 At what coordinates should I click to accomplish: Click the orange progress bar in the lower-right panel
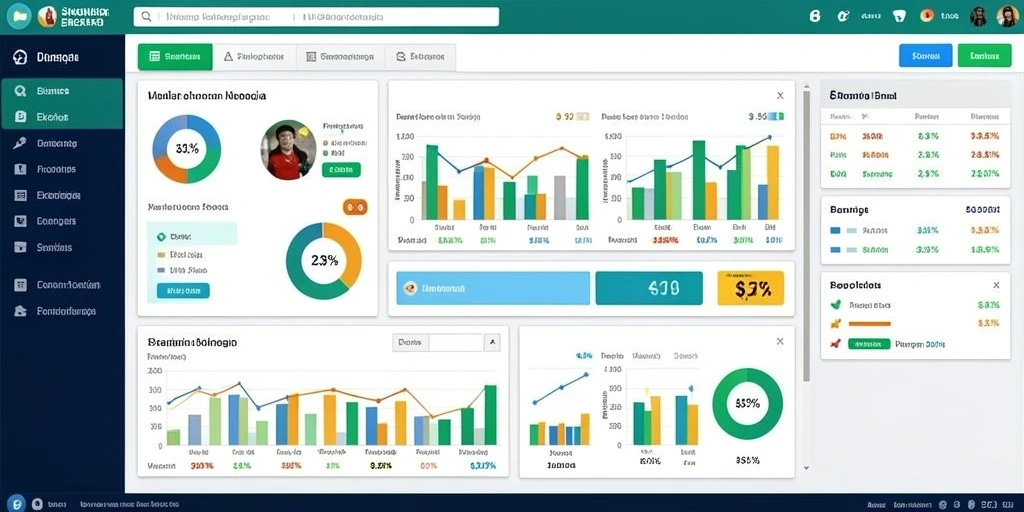click(869, 323)
